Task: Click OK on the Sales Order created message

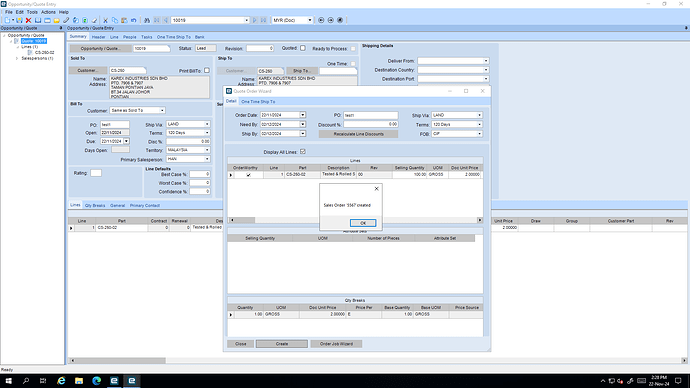Action: [363, 223]
